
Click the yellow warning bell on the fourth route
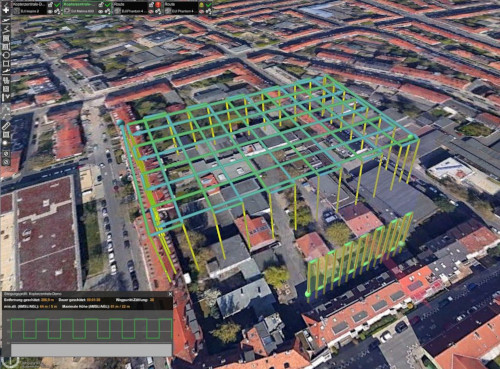(x=201, y=5)
